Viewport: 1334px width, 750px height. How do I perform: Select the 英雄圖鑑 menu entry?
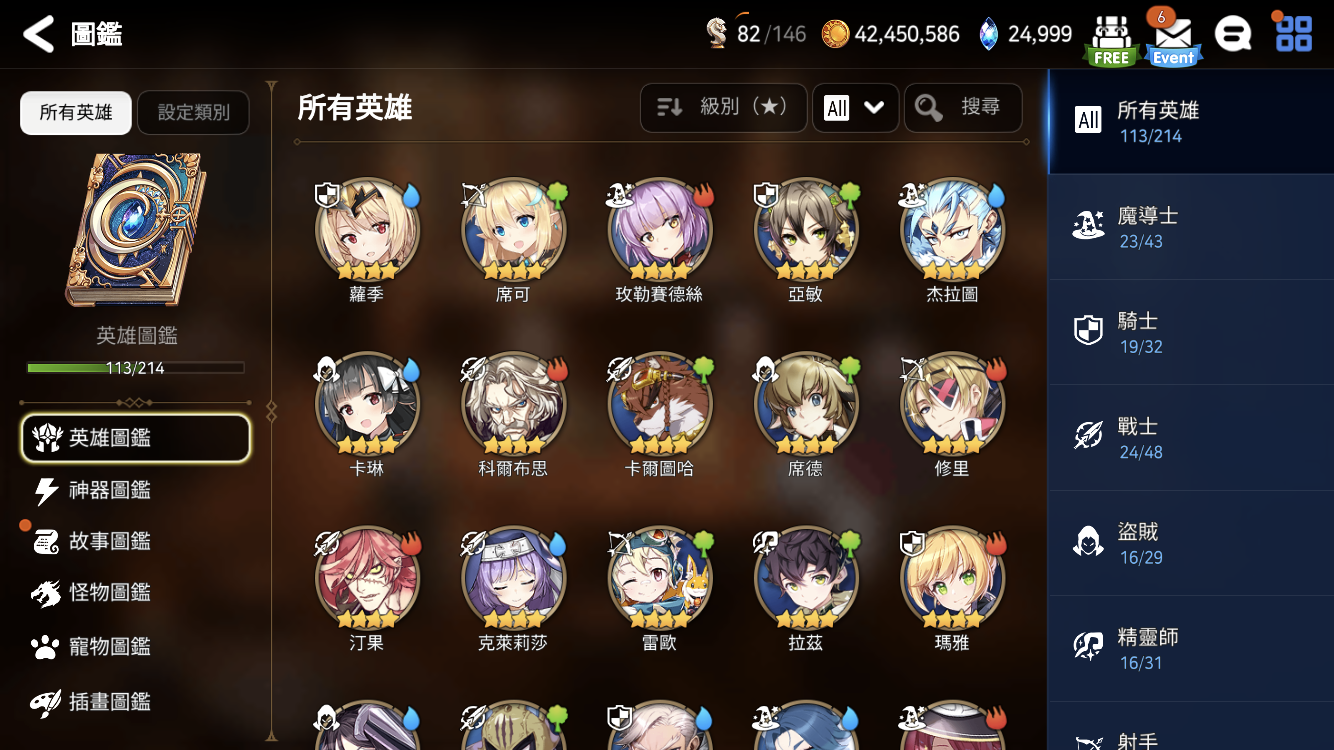click(135, 438)
